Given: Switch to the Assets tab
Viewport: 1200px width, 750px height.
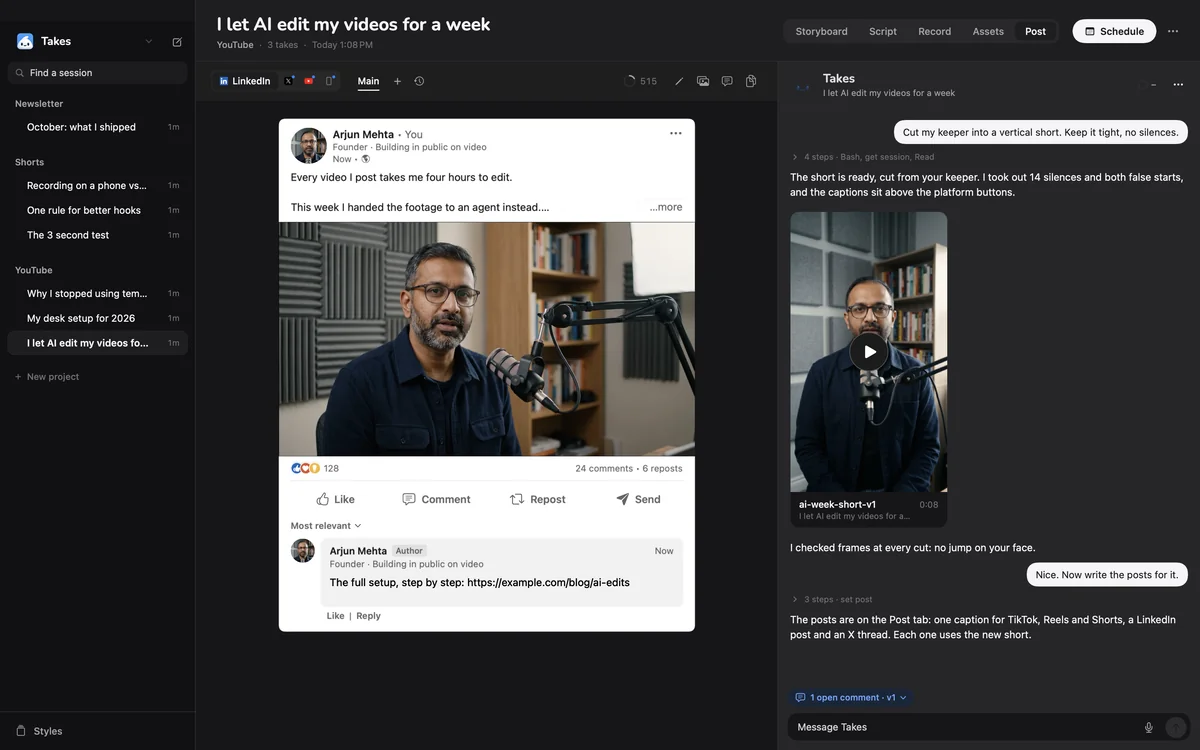Looking at the screenshot, I should click(x=988, y=31).
